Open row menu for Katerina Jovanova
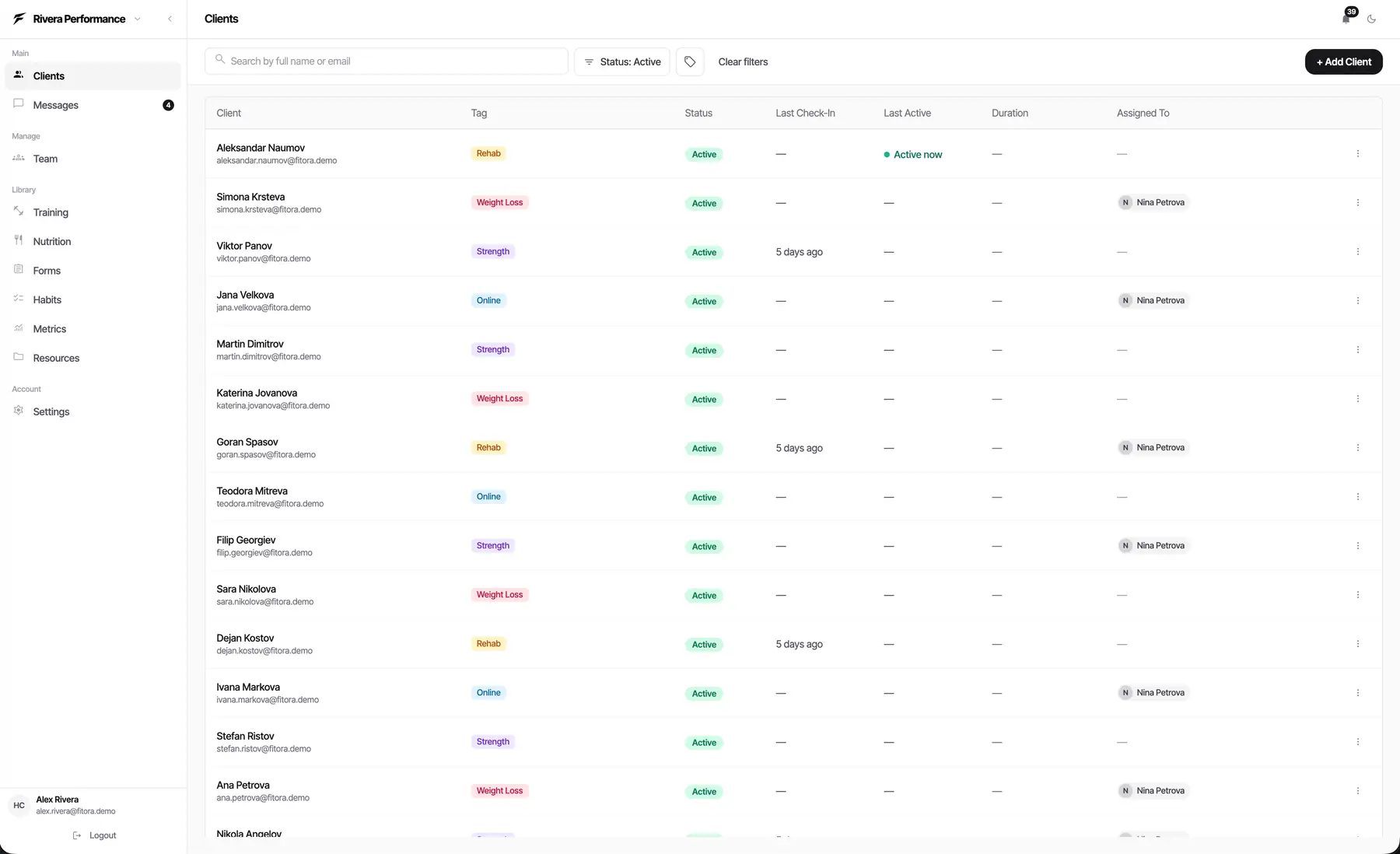This screenshot has height=854, width=1400. [x=1358, y=399]
